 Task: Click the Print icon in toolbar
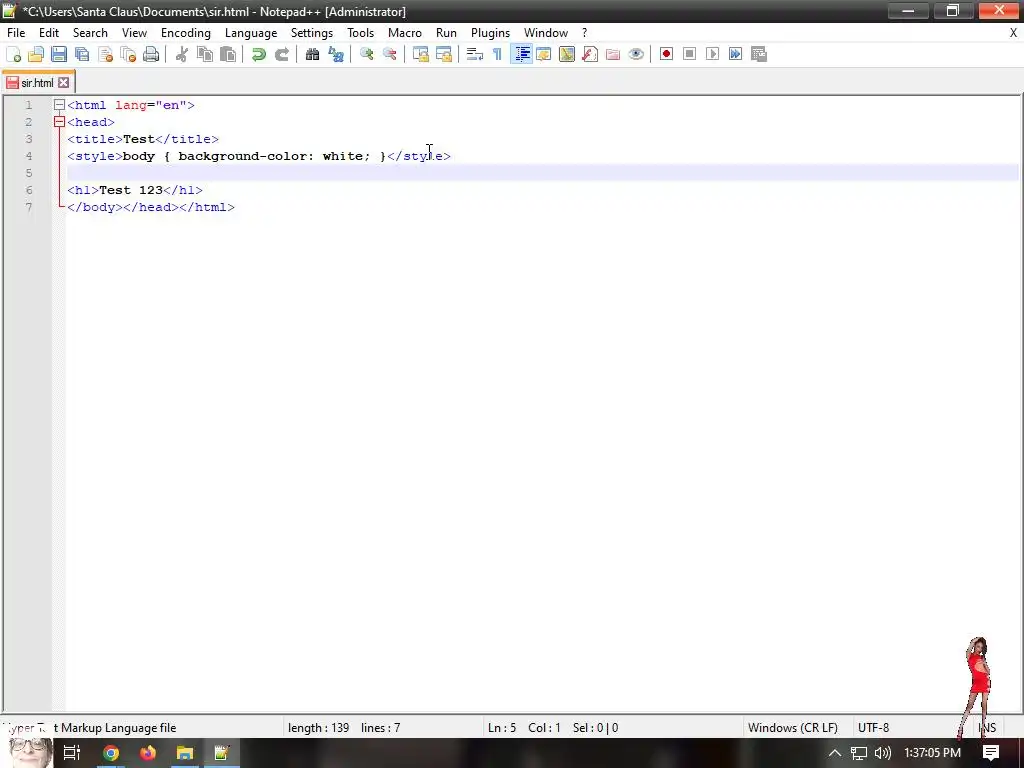[x=151, y=54]
